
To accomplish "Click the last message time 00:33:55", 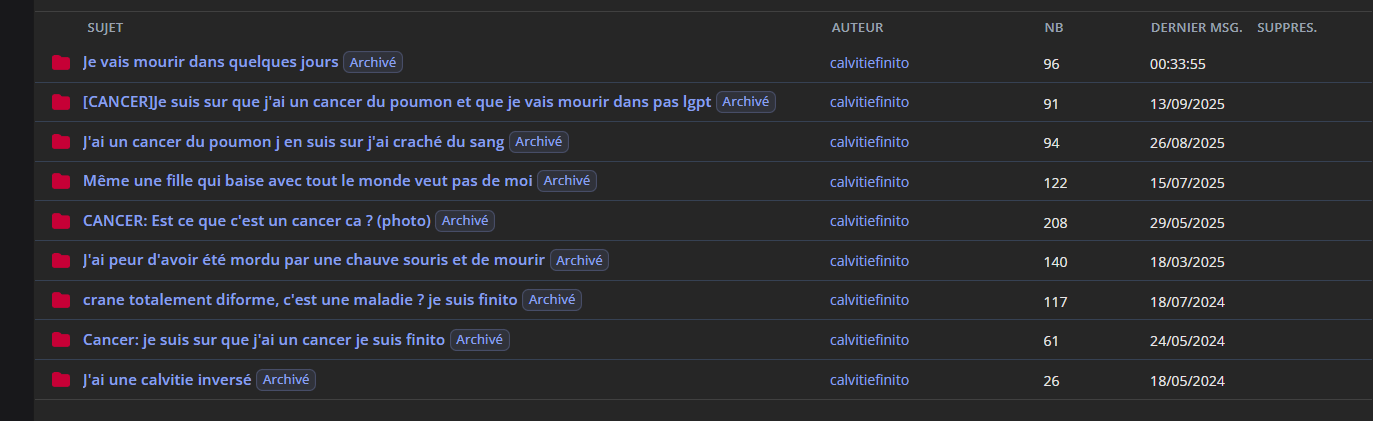I will (x=1177, y=64).
